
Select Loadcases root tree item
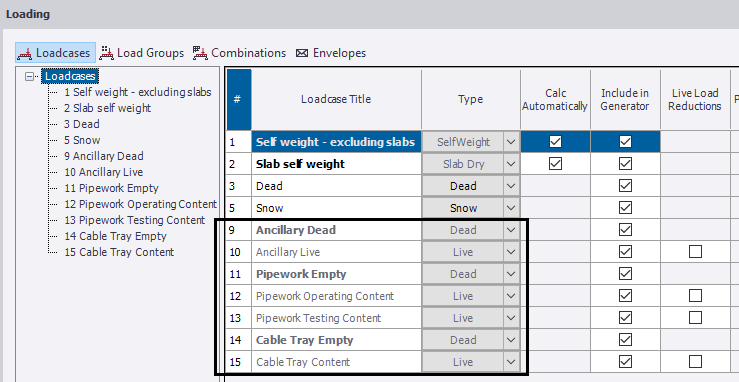(x=70, y=76)
